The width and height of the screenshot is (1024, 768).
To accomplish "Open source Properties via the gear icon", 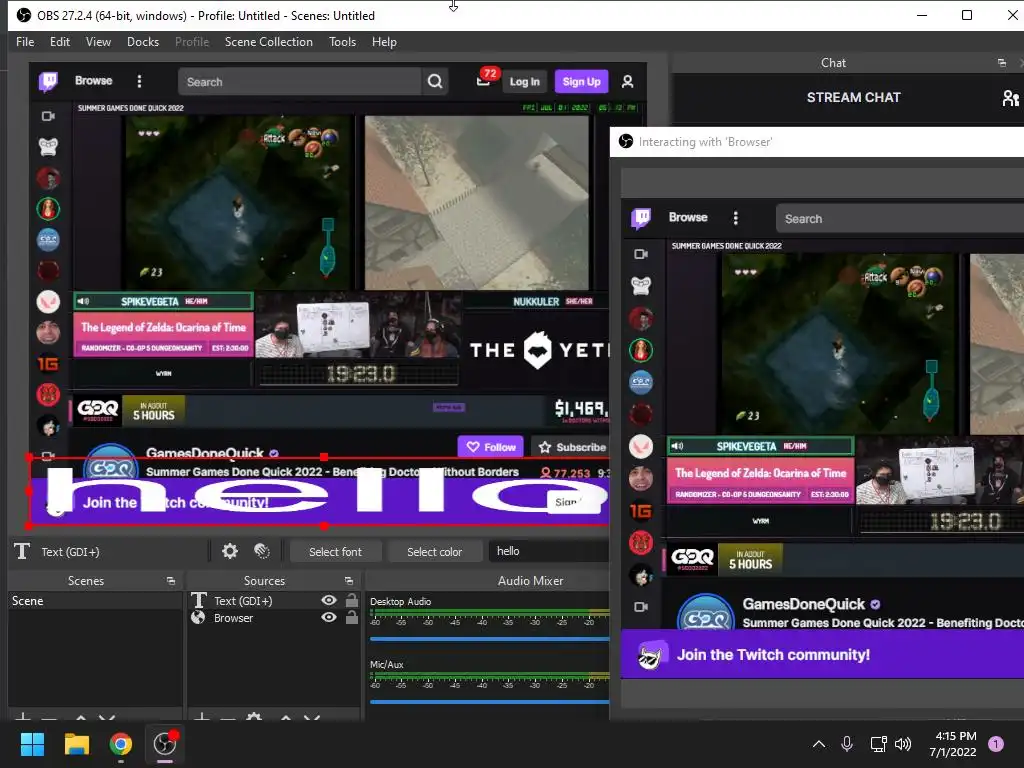I will (230, 551).
